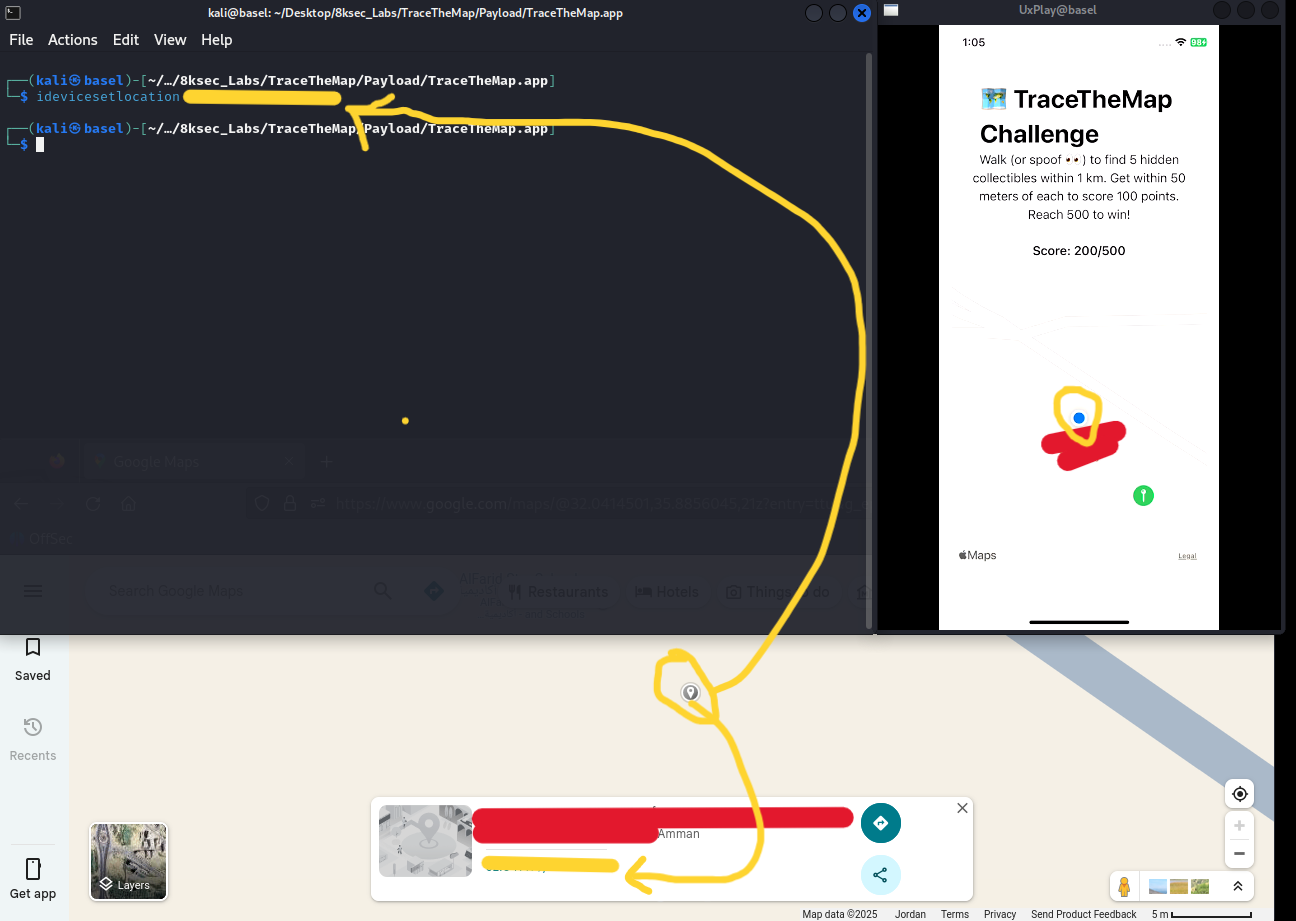Image resolution: width=1296 pixels, height=921 pixels.
Task: Click the Get app button in Maps
Action: [x=32, y=877]
